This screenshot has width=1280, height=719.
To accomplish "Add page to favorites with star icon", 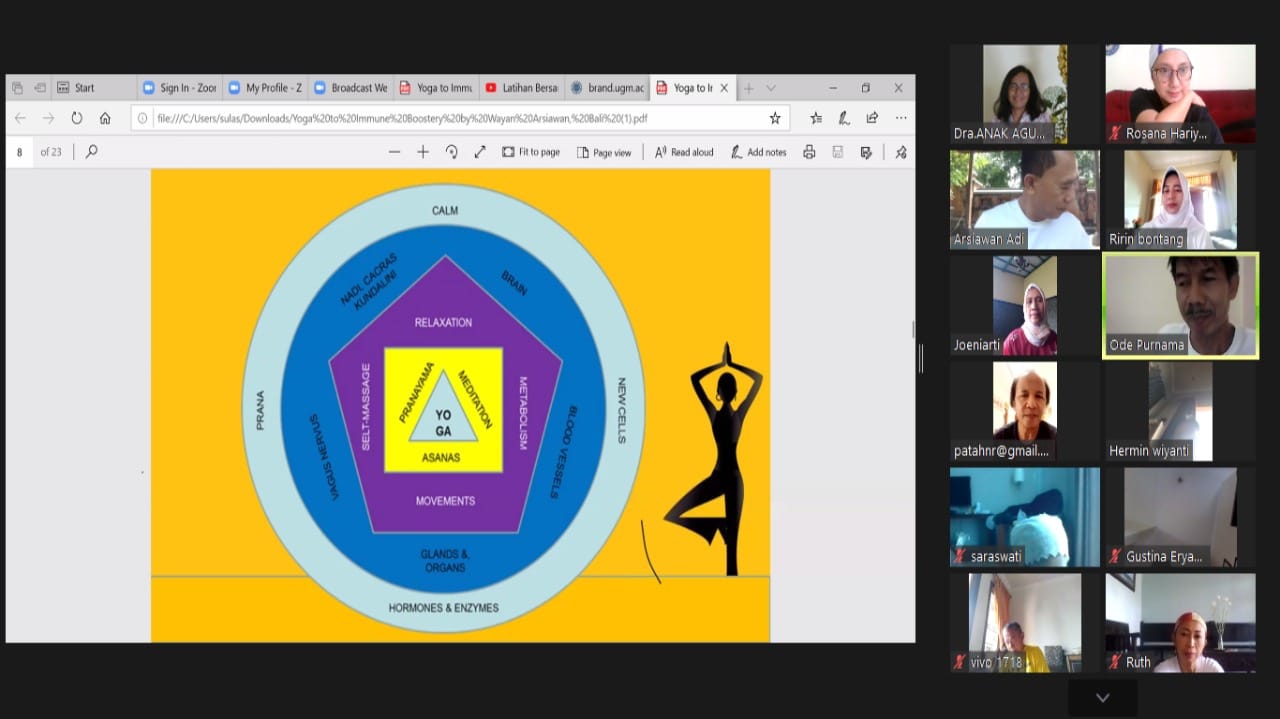I will pos(775,118).
